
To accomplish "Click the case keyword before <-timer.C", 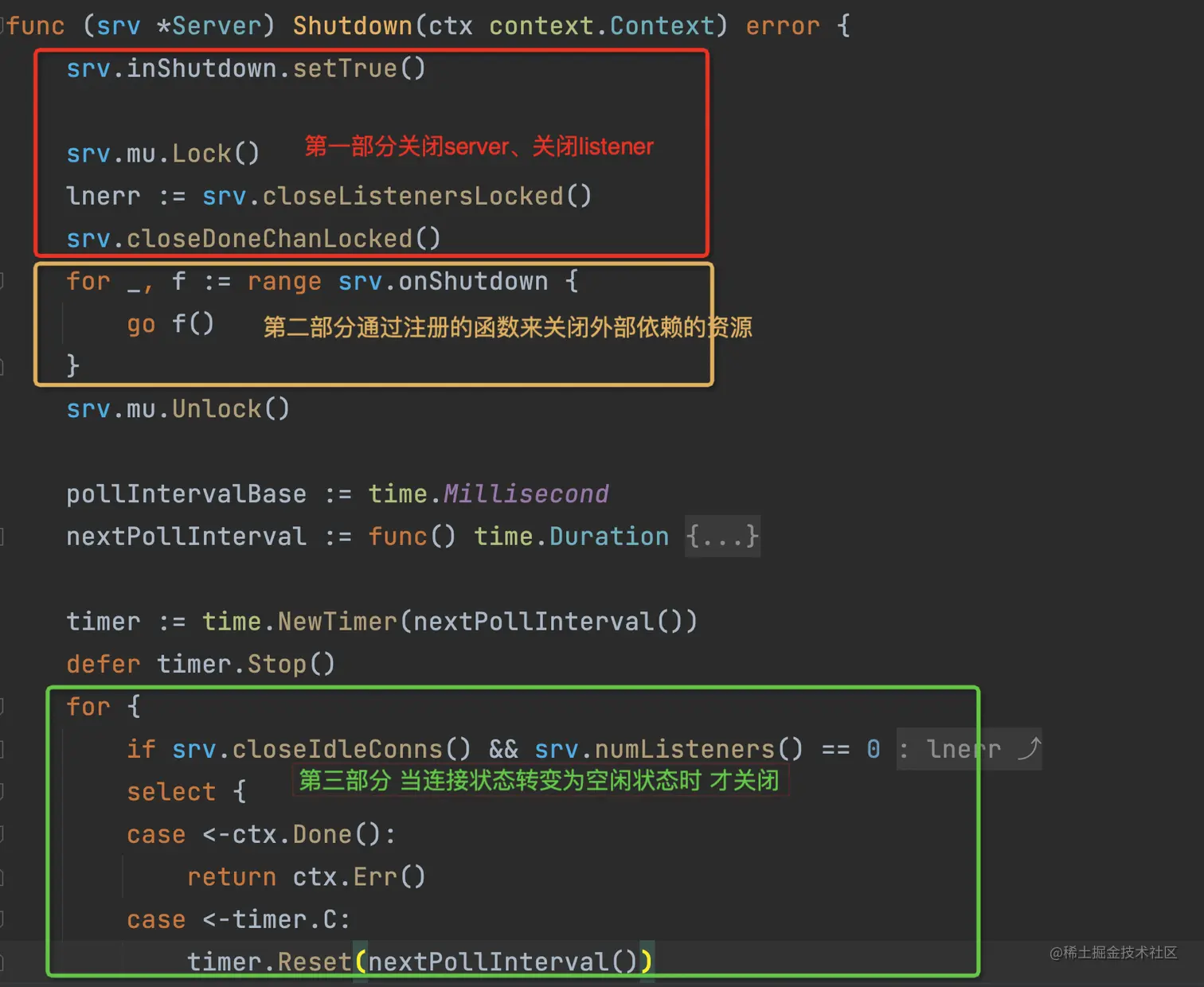I will click(156, 919).
